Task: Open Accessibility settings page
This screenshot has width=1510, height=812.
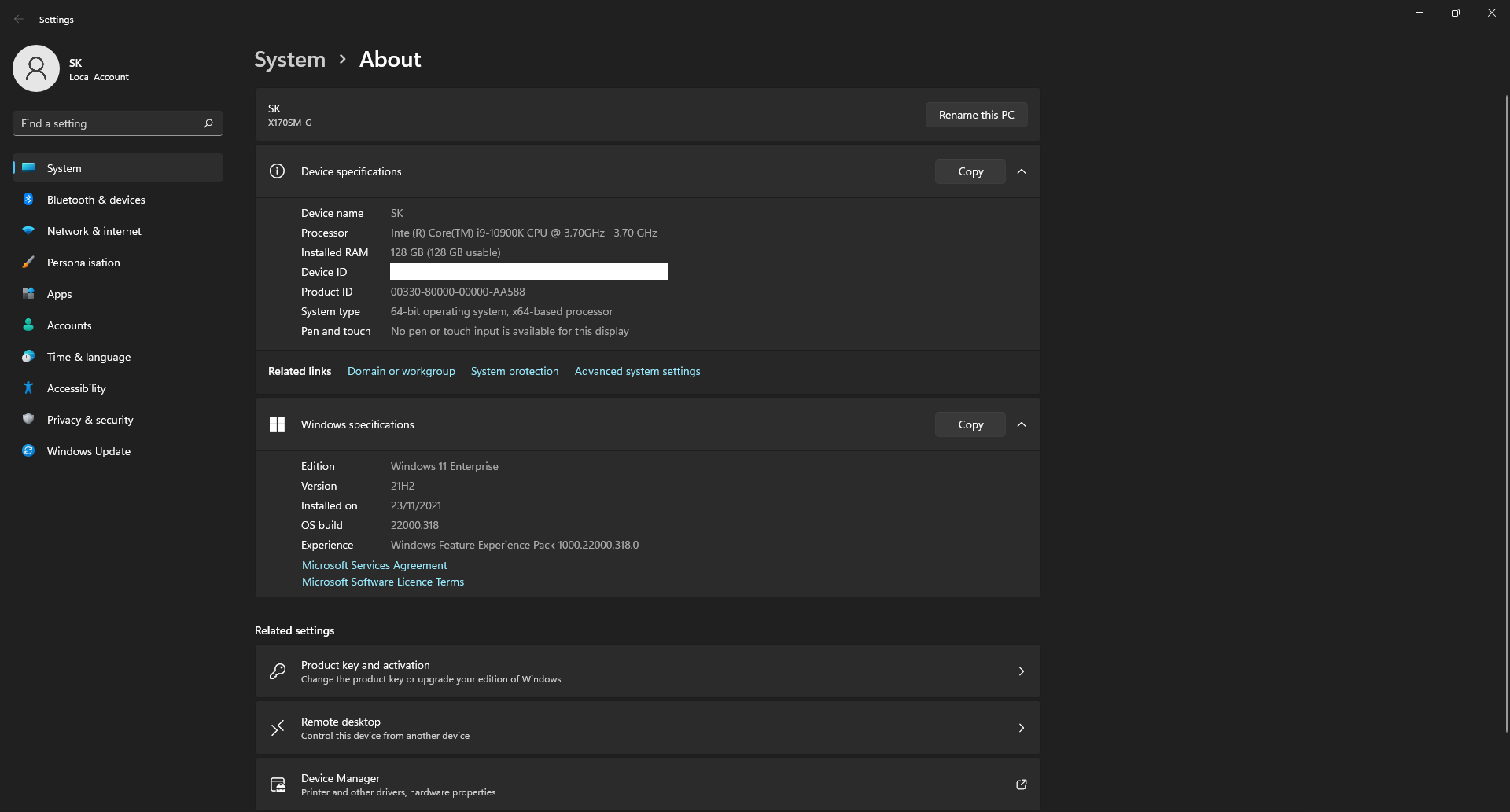Action: point(118,388)
